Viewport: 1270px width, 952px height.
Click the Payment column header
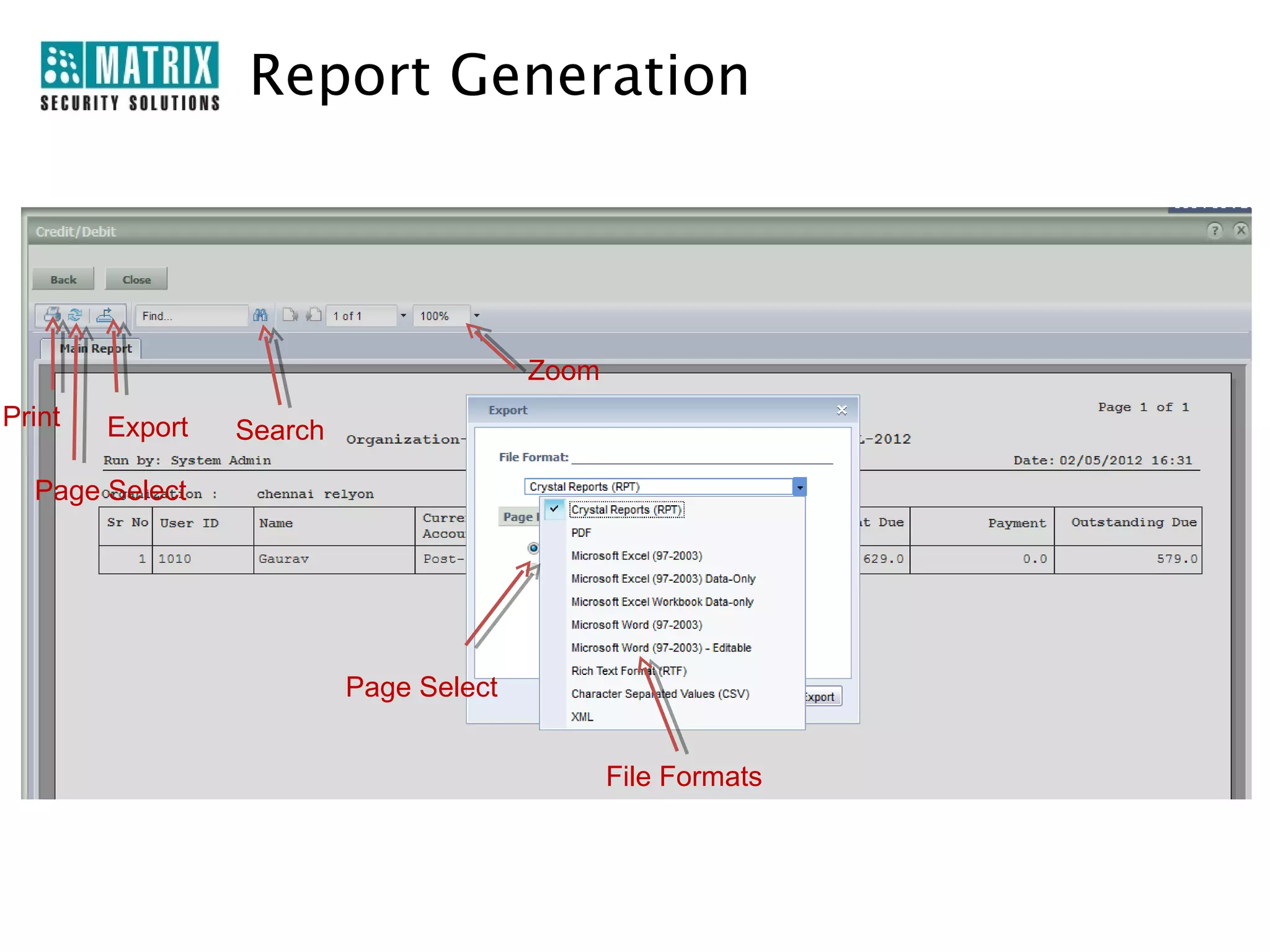(982, 526)
